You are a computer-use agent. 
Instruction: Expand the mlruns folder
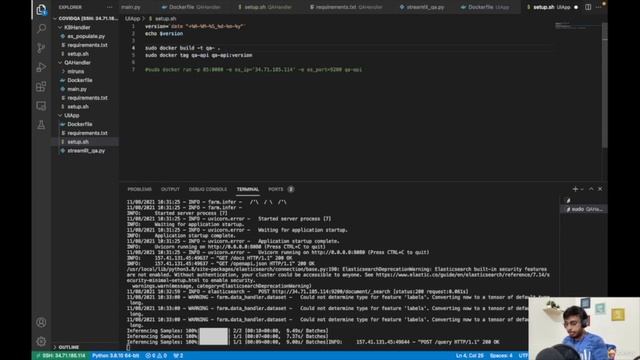(76, 71)
